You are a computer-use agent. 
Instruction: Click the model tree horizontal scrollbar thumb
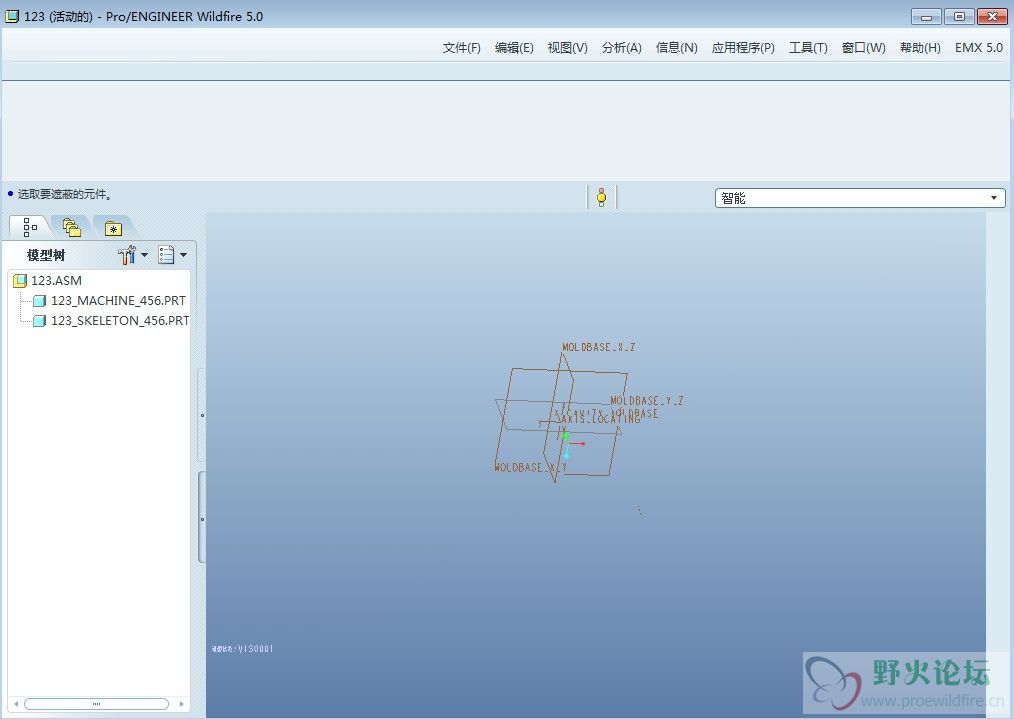96,703
